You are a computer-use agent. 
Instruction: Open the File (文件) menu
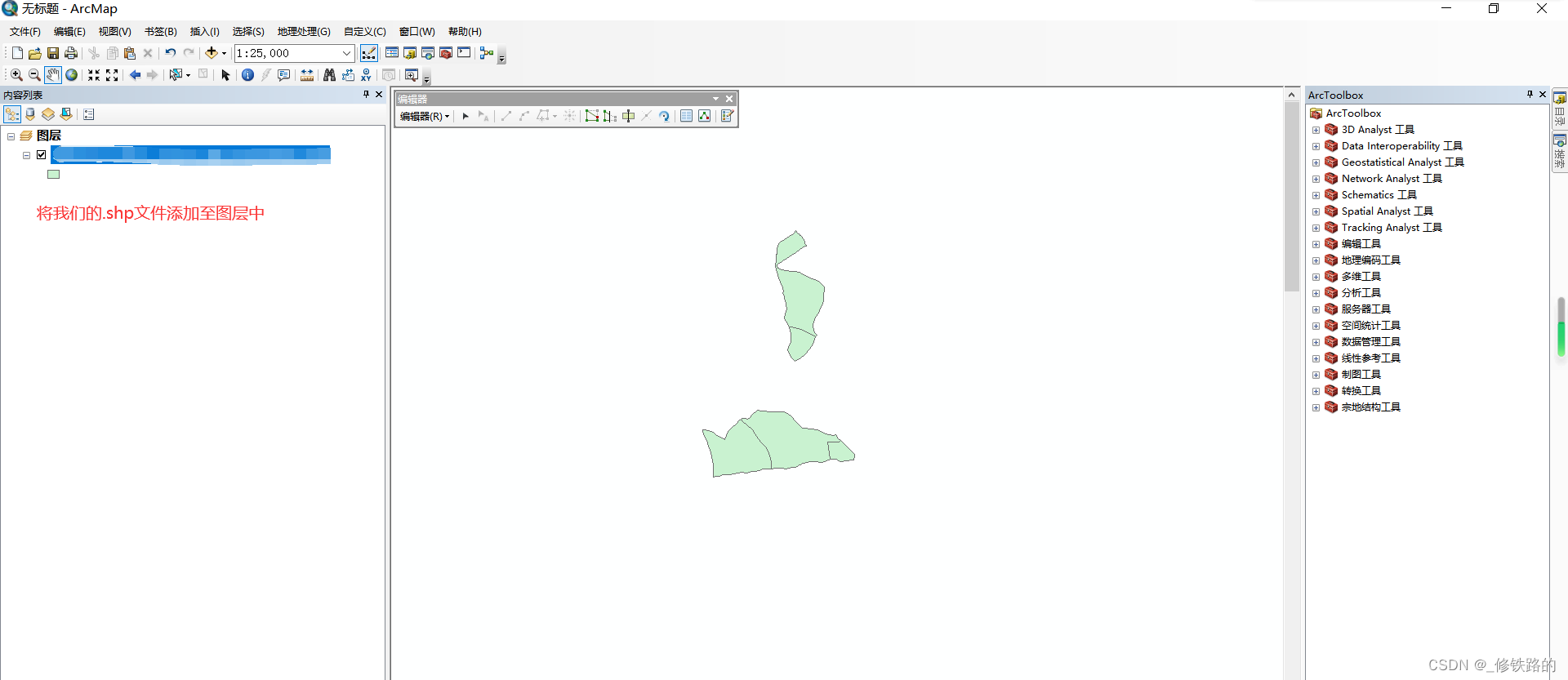click(25, 32)
